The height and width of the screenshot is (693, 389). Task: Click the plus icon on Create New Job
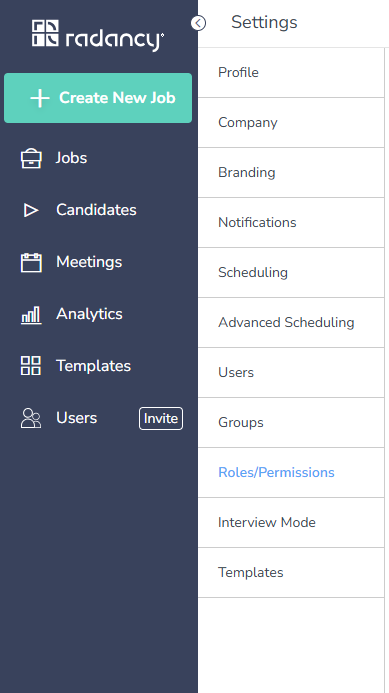tap(40, 98)
